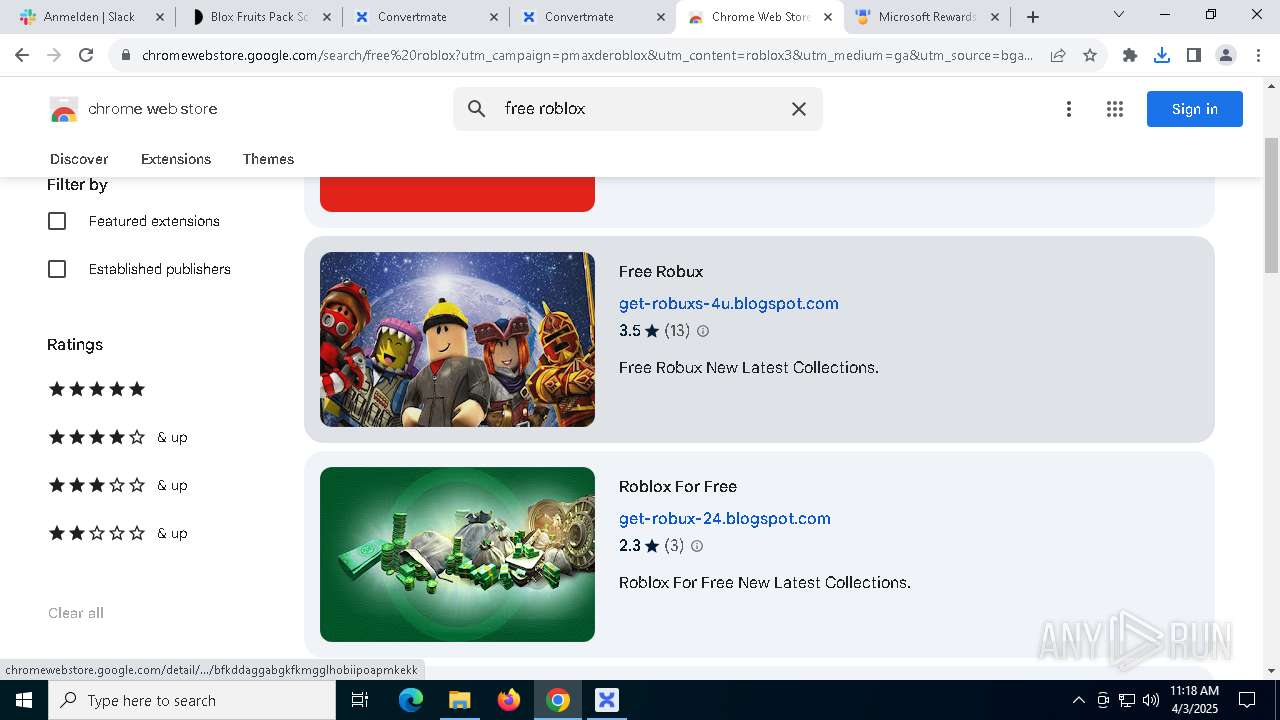Close the Anmelden | Slack tab

click(x=159, y=17)
